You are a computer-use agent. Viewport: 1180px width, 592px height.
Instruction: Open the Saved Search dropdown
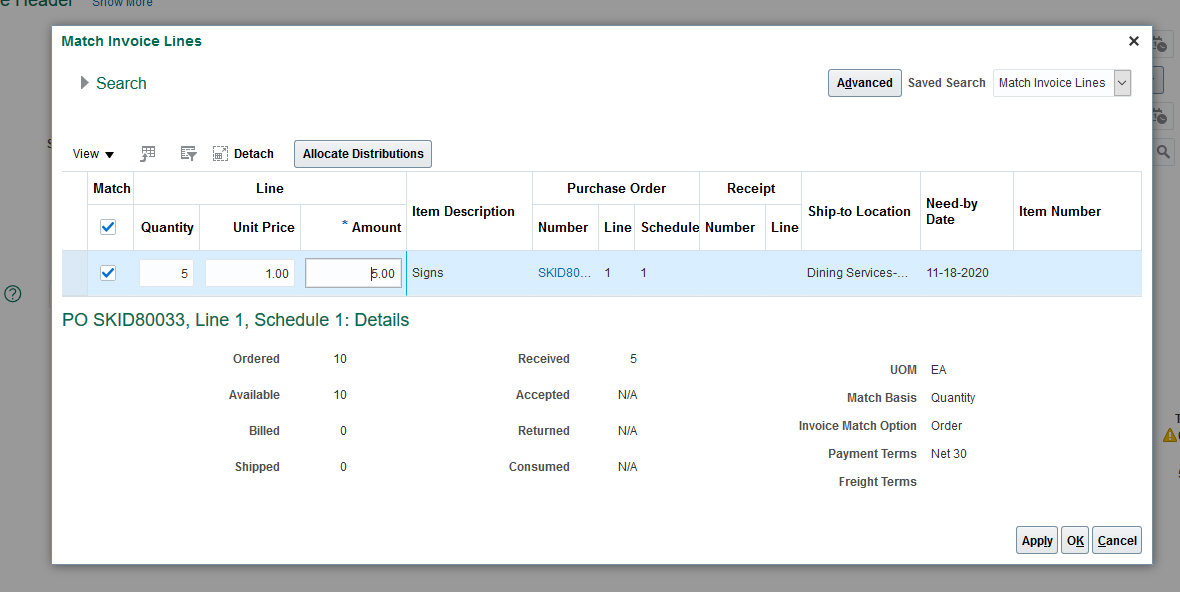tap(1122, 83)
